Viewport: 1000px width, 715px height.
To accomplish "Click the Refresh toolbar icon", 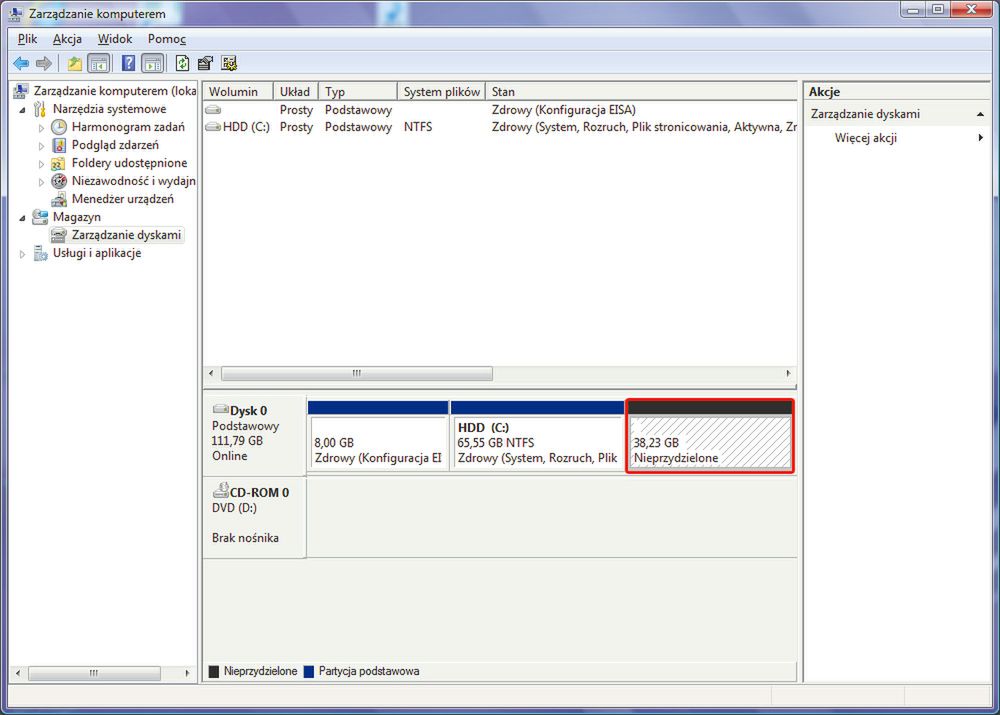I will tap(182, 63).
